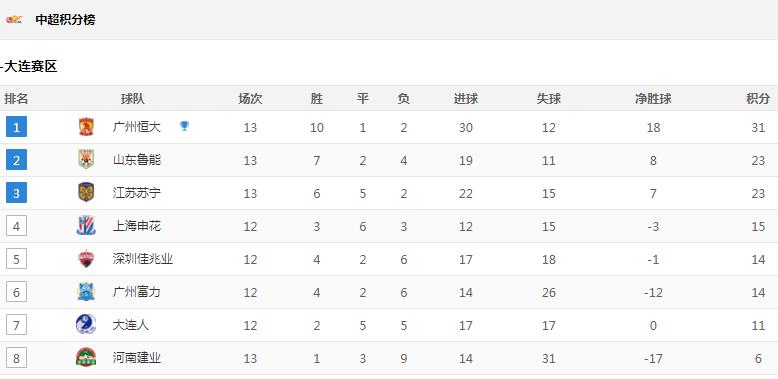778x379 pixels.
Task: Click the 山东鲁能 team crest
Action: tap(86, 160)
